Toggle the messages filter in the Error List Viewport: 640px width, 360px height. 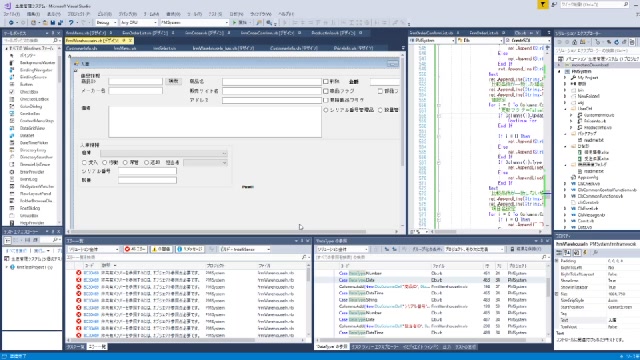pos(190,249)
